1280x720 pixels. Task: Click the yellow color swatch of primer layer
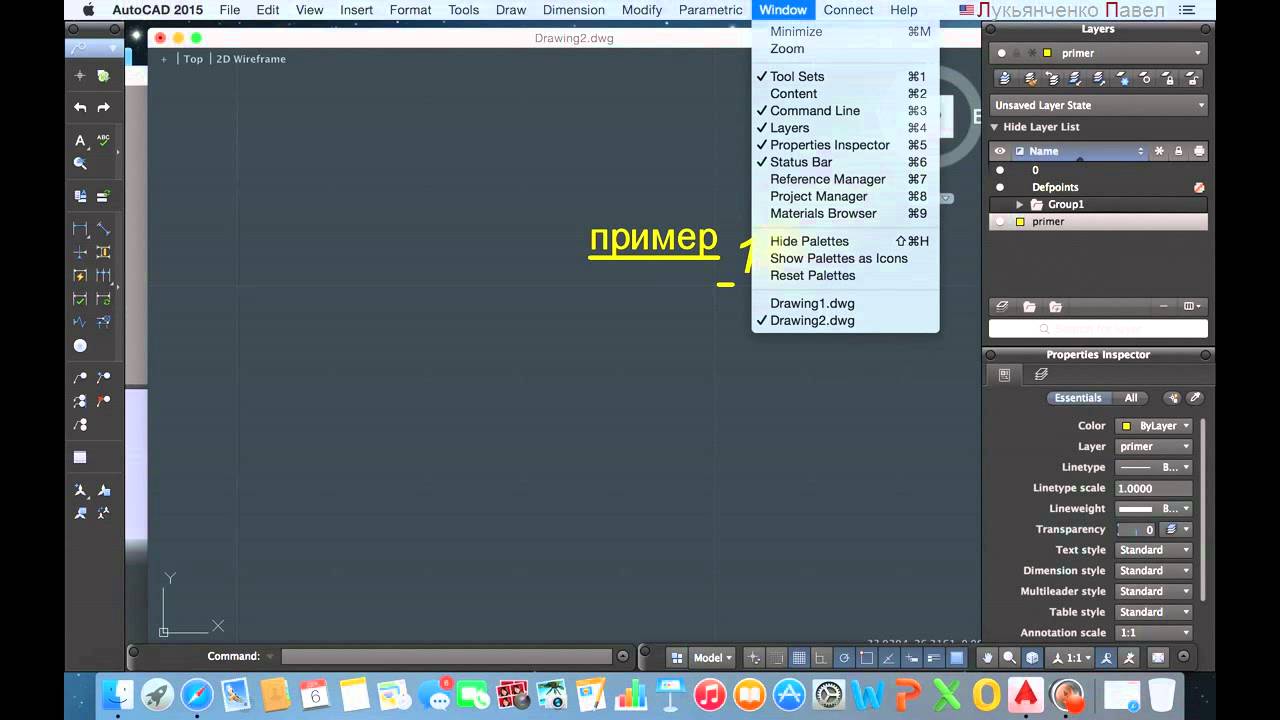click(x=1020, y=222)
